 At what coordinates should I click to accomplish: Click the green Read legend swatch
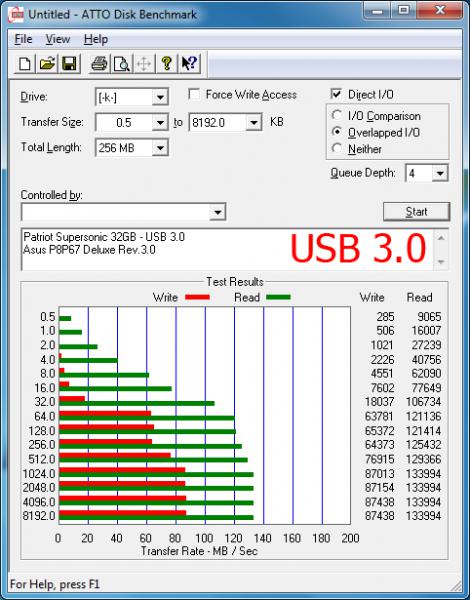pyautogui.click(x=278, y=297)
